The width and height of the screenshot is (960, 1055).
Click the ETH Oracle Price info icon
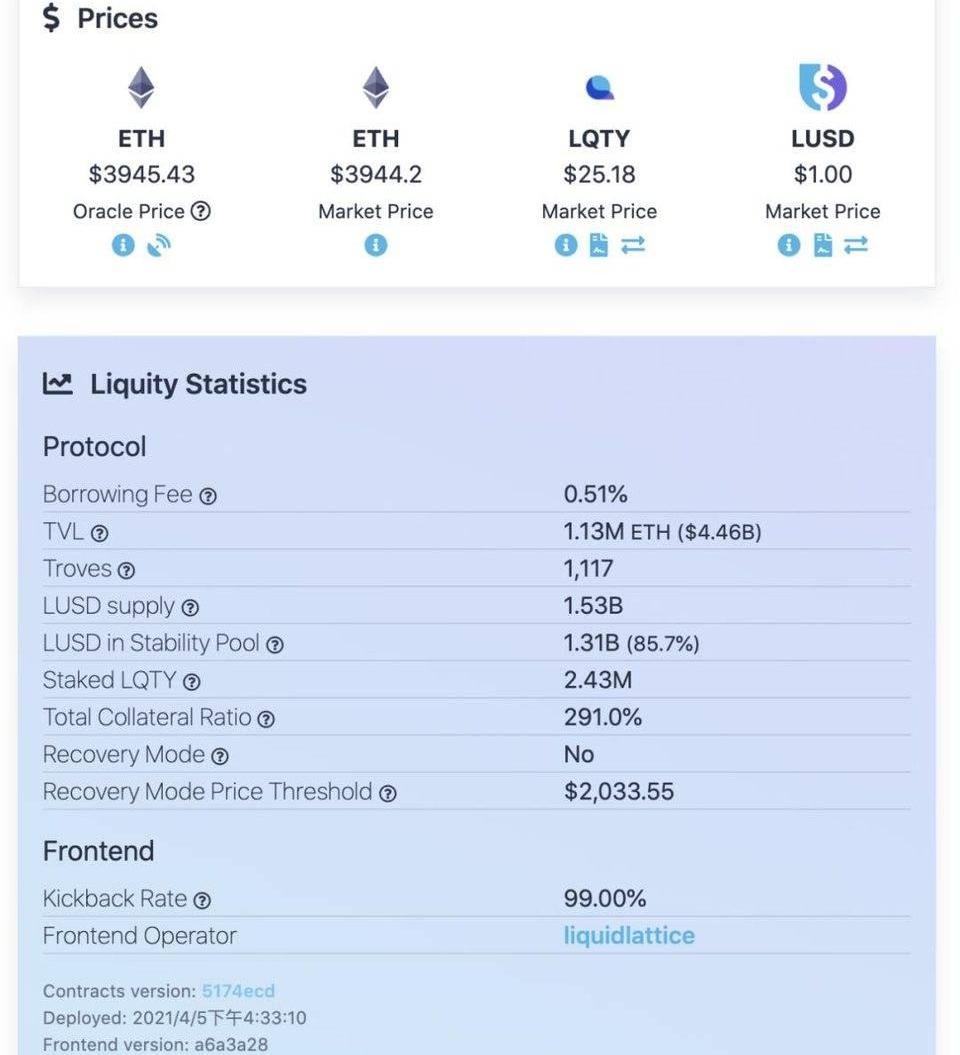[x=122, y=245]
